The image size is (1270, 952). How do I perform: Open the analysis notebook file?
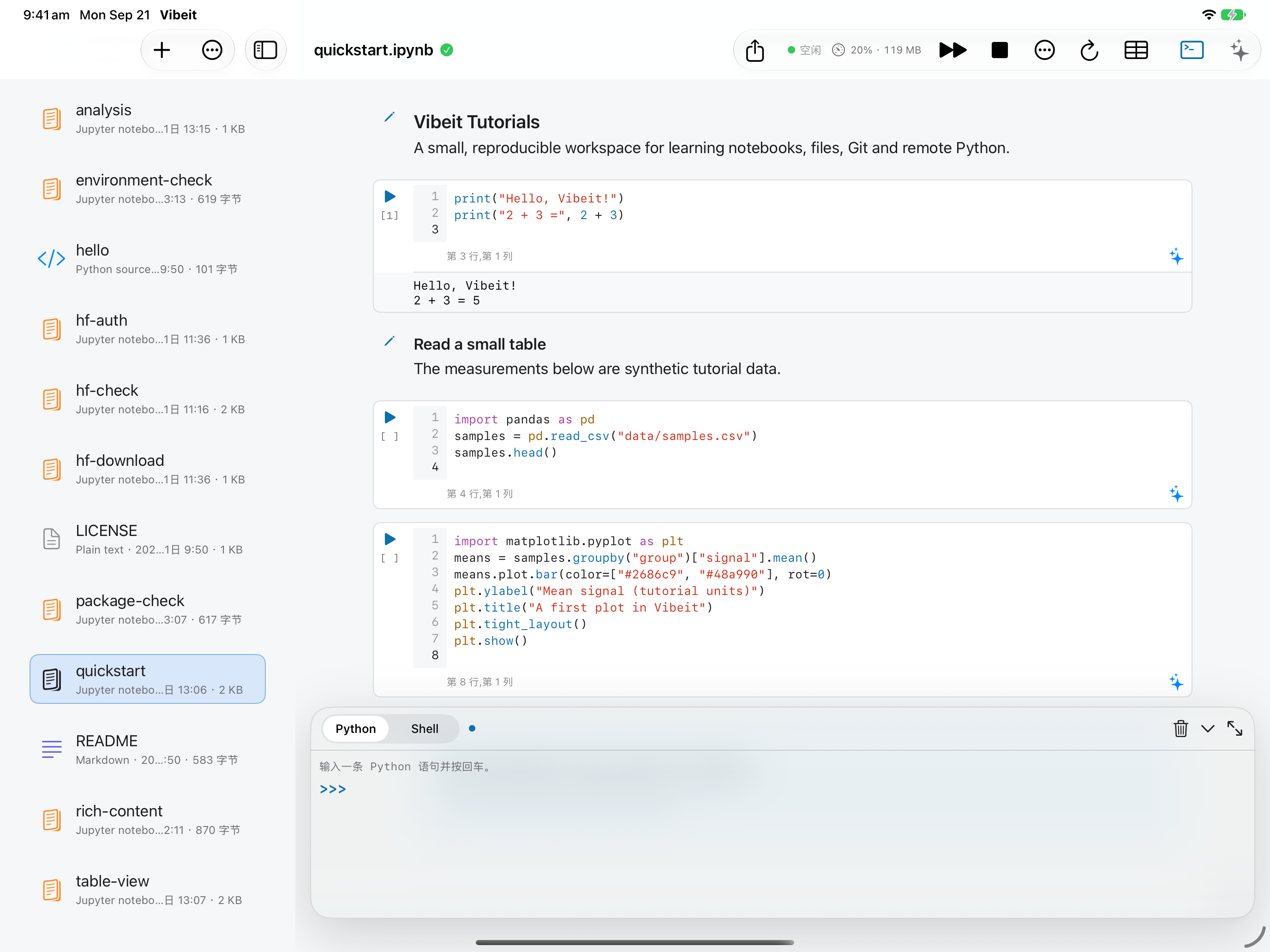coord(148,118)
